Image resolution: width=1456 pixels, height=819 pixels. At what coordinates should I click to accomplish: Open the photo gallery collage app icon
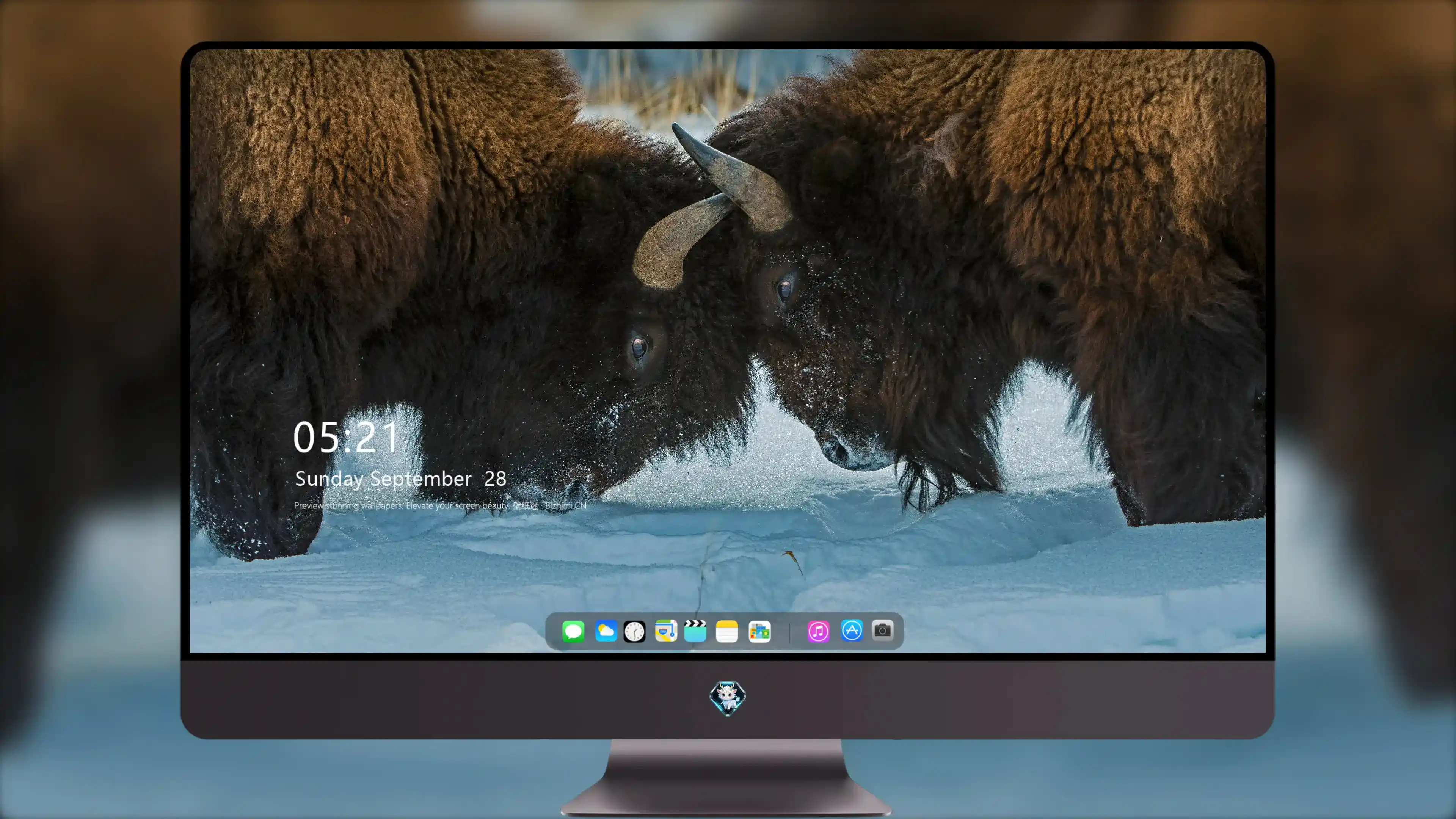tap(759, 631)
